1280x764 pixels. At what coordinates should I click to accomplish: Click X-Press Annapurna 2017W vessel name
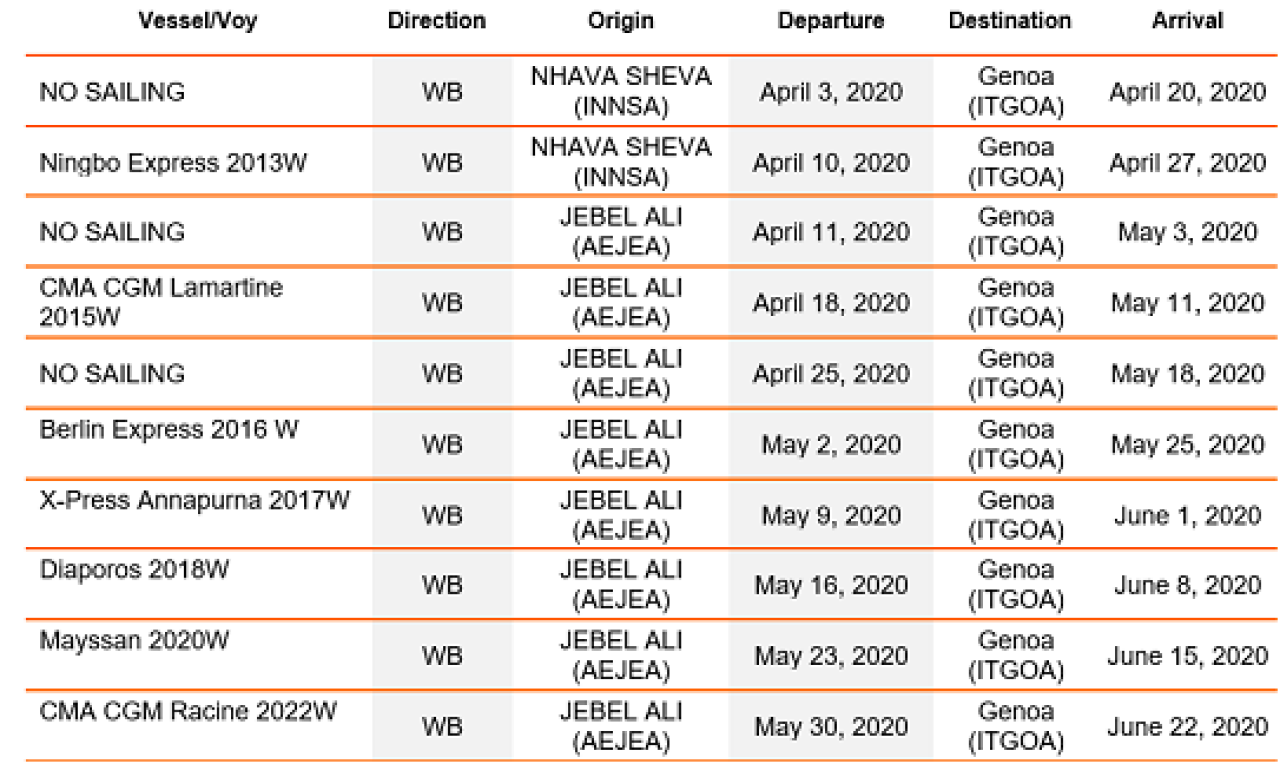tap(195, 501)
